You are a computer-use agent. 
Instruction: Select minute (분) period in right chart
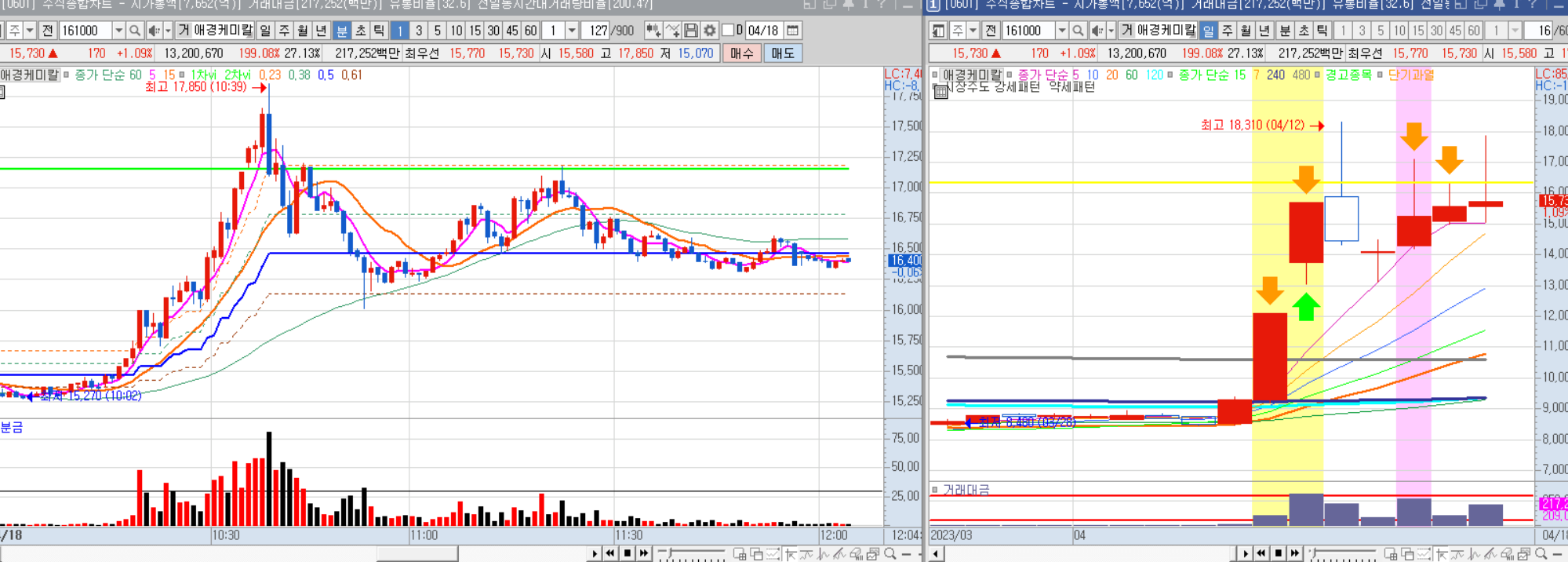(x=1285, y=31)
